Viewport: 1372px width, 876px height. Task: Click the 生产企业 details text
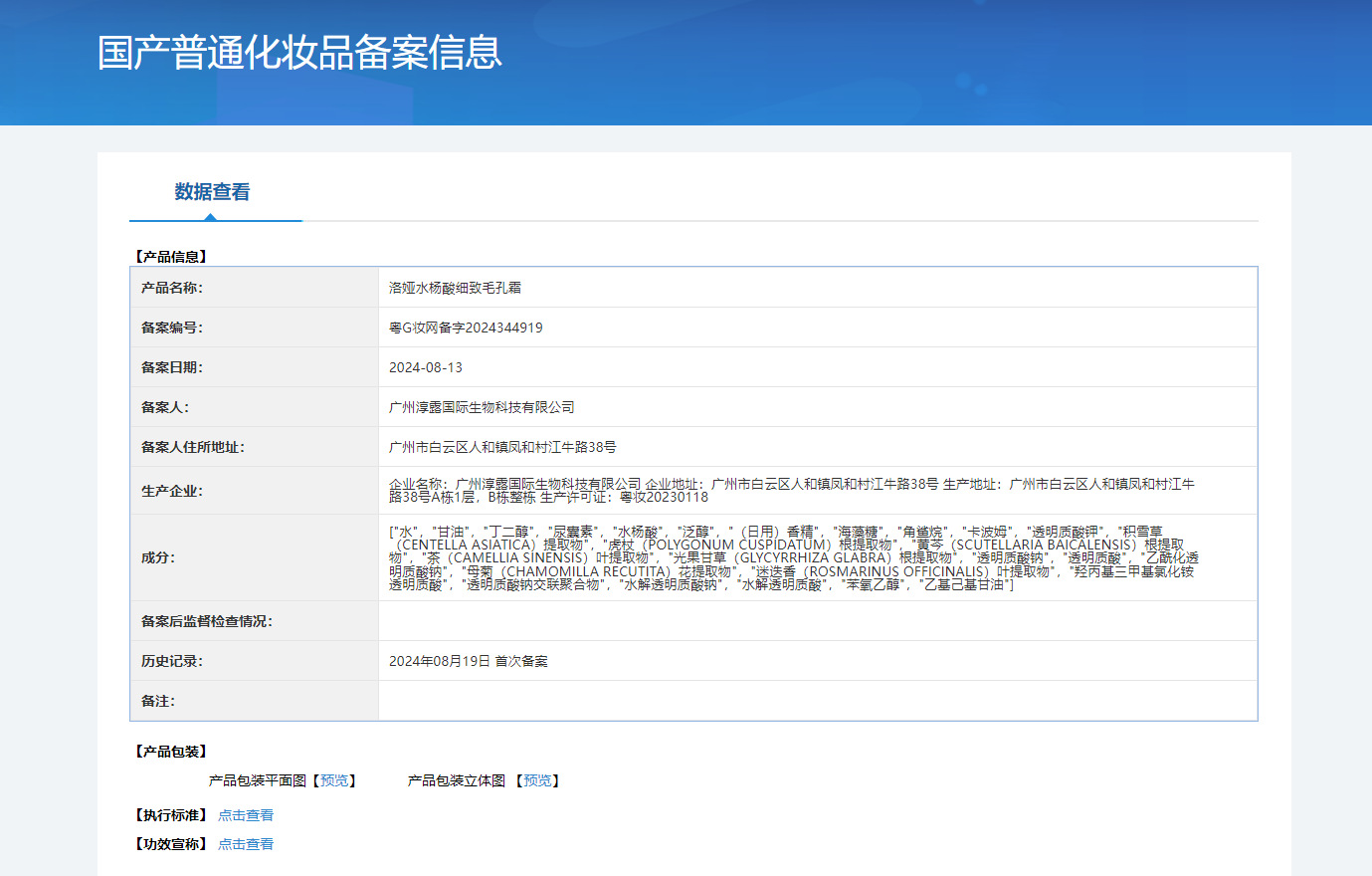pyautogui.click(x=791, y=490)
